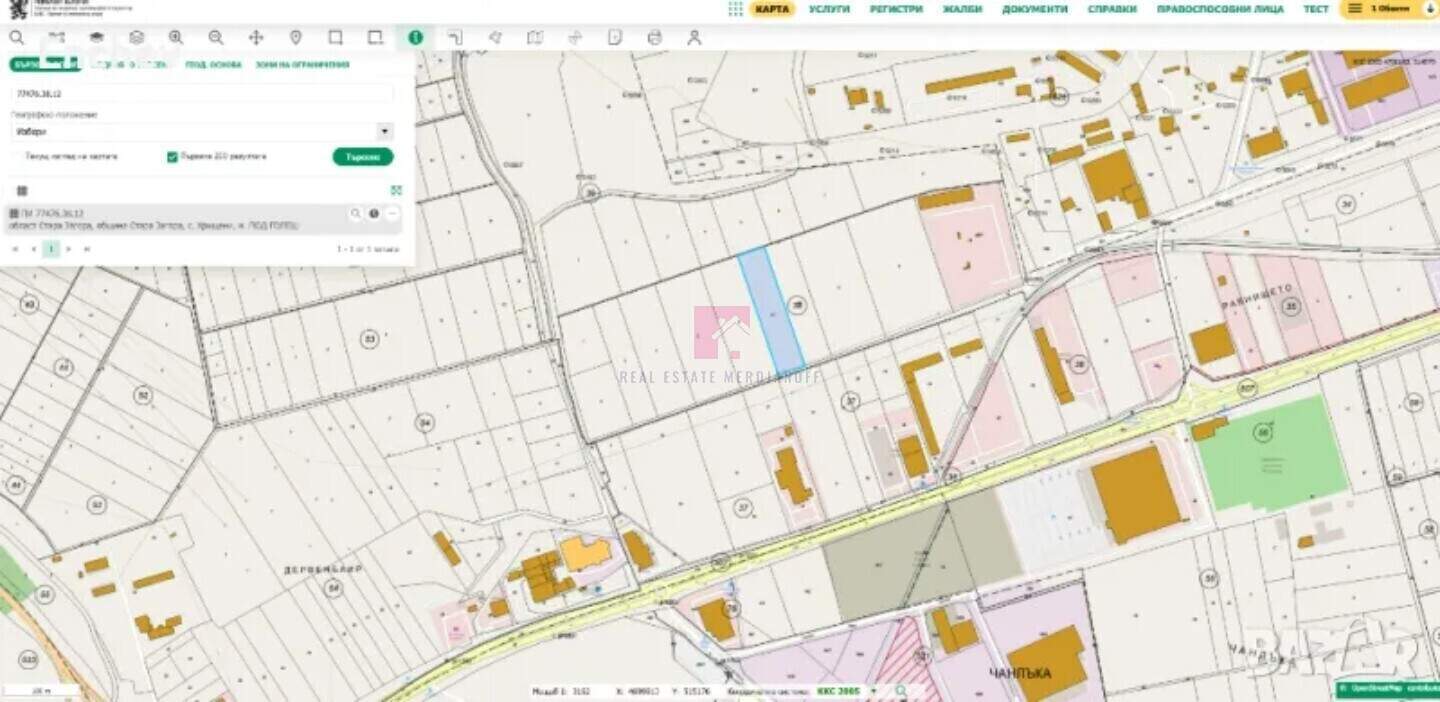The image size is (1440, 702).
Task: Select the second search tab
Action: 130,64
